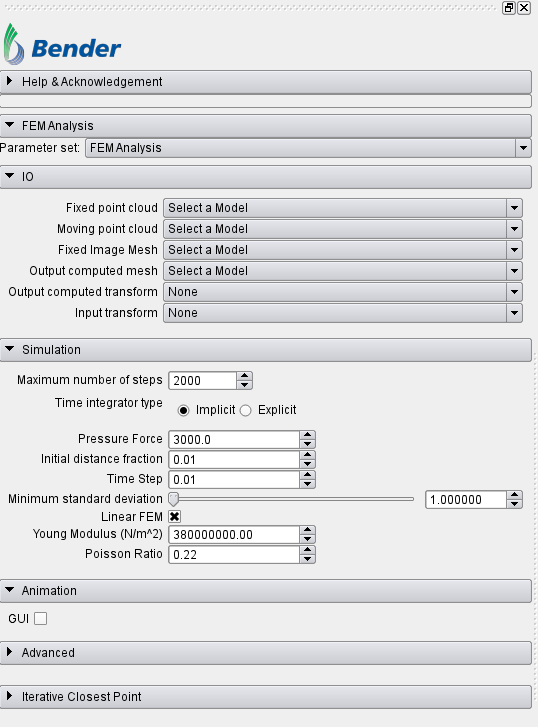The height and width of the screenshot is (727, 538).
Task: Expand the Help & Acknowledgement section
Action: 266,82
